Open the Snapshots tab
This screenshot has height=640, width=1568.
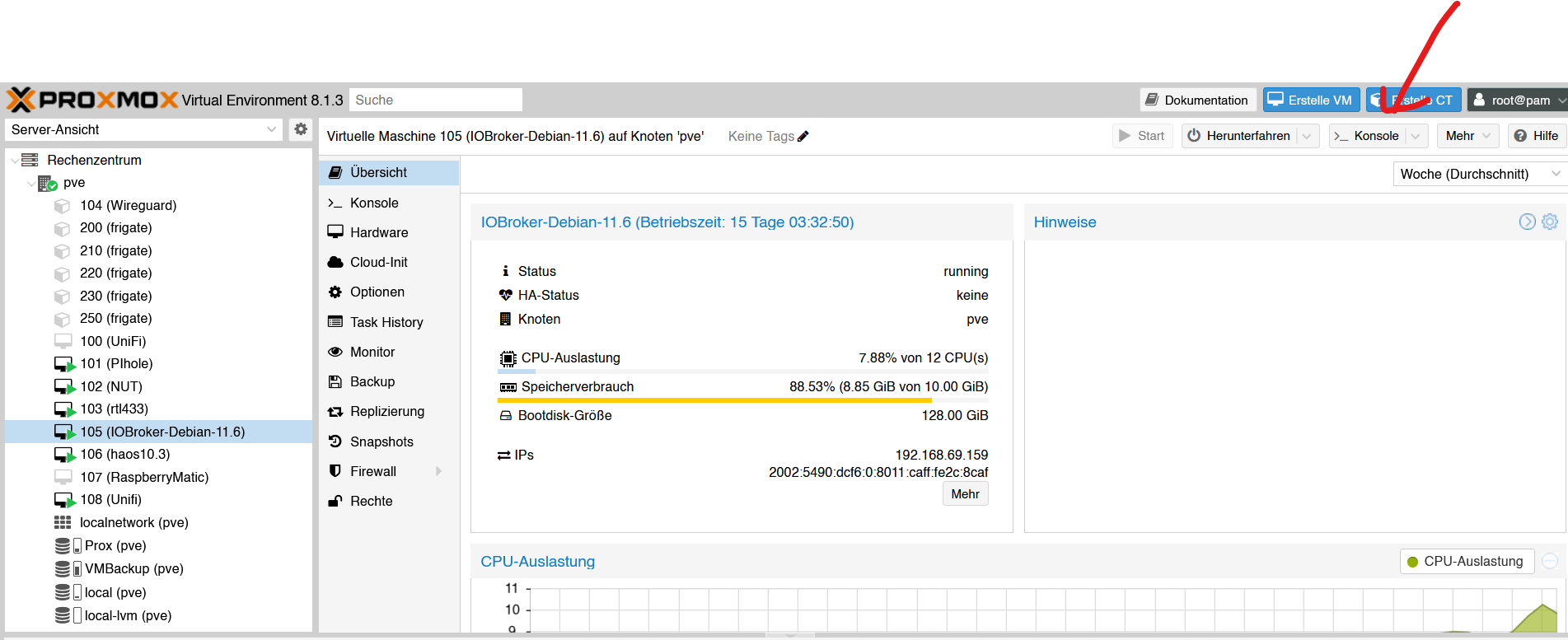tap(381, 442)
